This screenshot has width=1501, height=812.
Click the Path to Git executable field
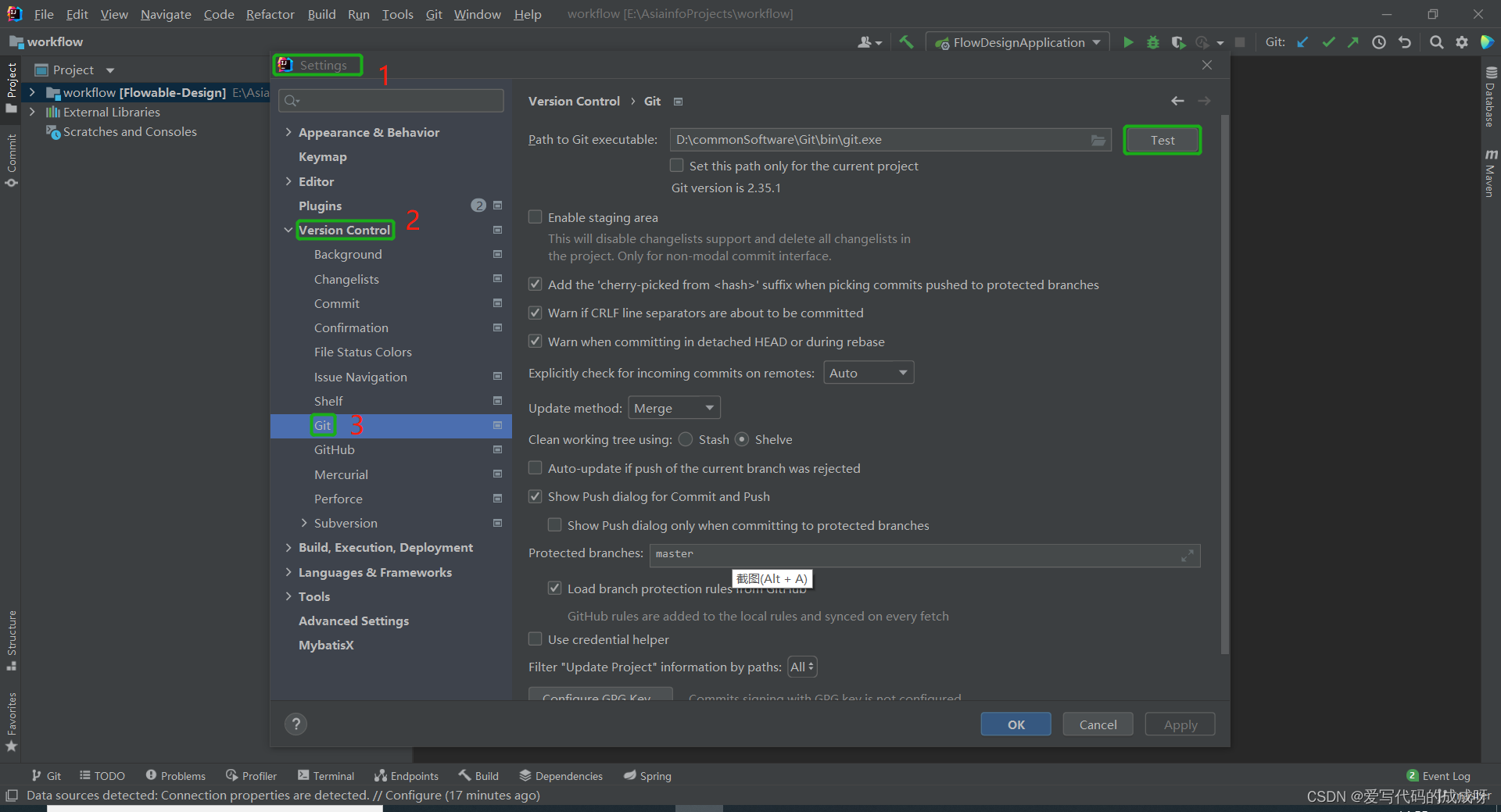(x=890, y=140)
